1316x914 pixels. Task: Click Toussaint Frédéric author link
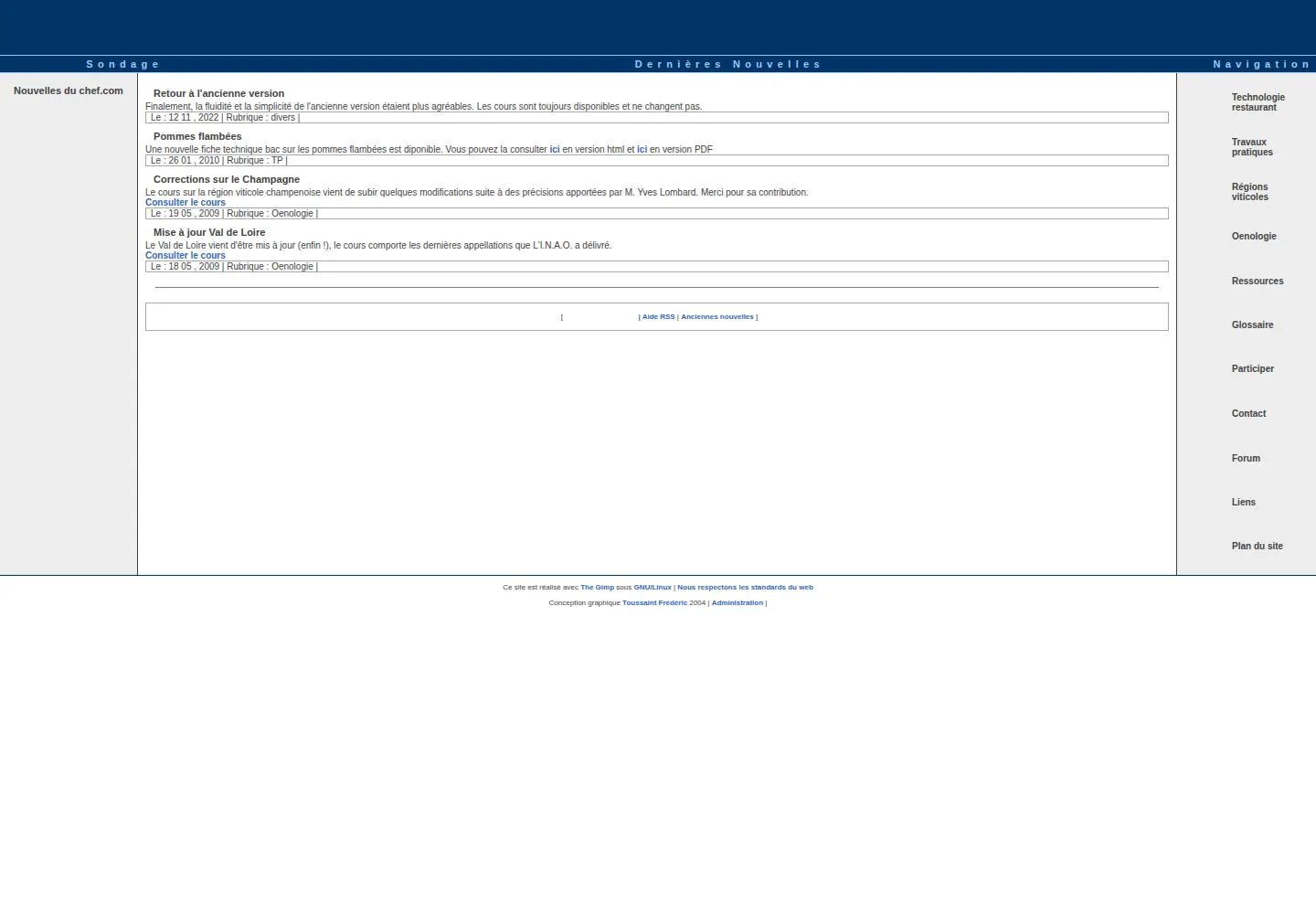tap(654, 603)
